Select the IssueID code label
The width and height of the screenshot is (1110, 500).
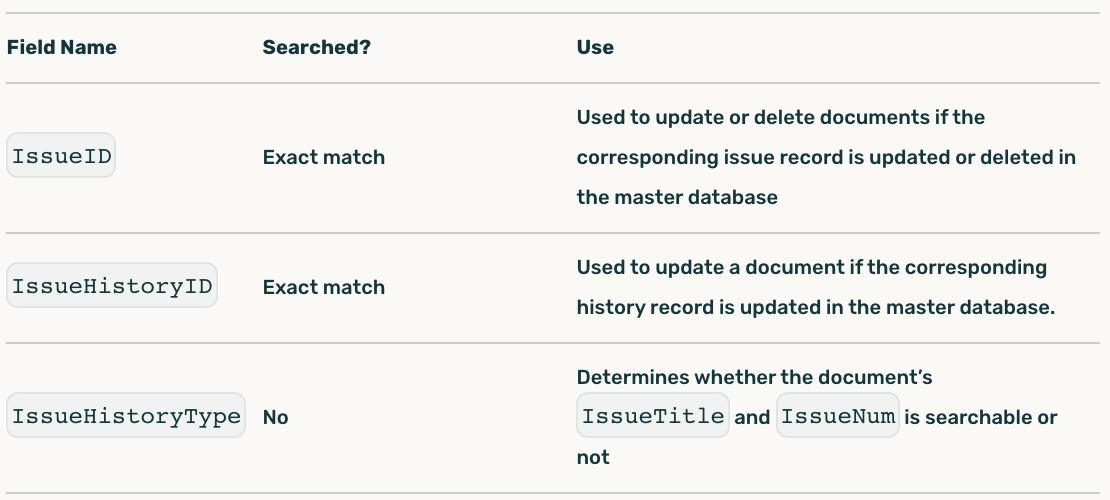pyautogui.click(x=61, y=157)
